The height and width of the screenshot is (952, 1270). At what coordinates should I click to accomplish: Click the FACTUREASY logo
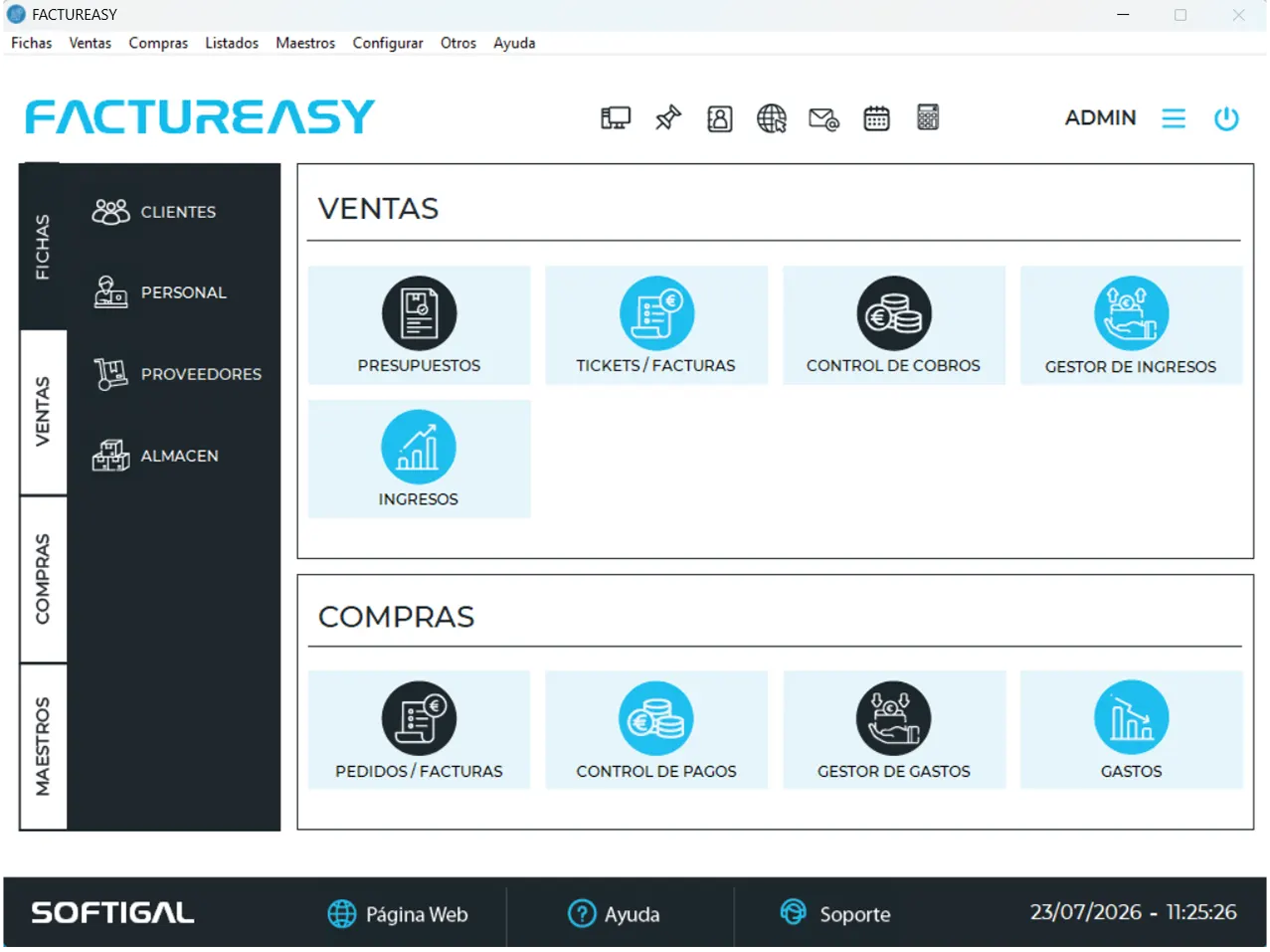tap(200, 116)
